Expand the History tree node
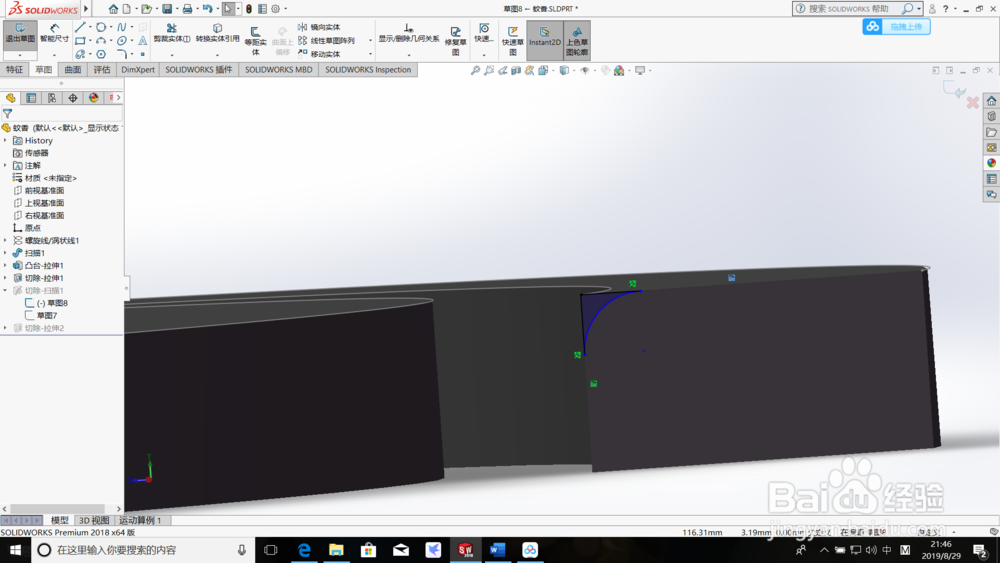1000x563 pixels. pyautogui.click(x=6, y=140)
